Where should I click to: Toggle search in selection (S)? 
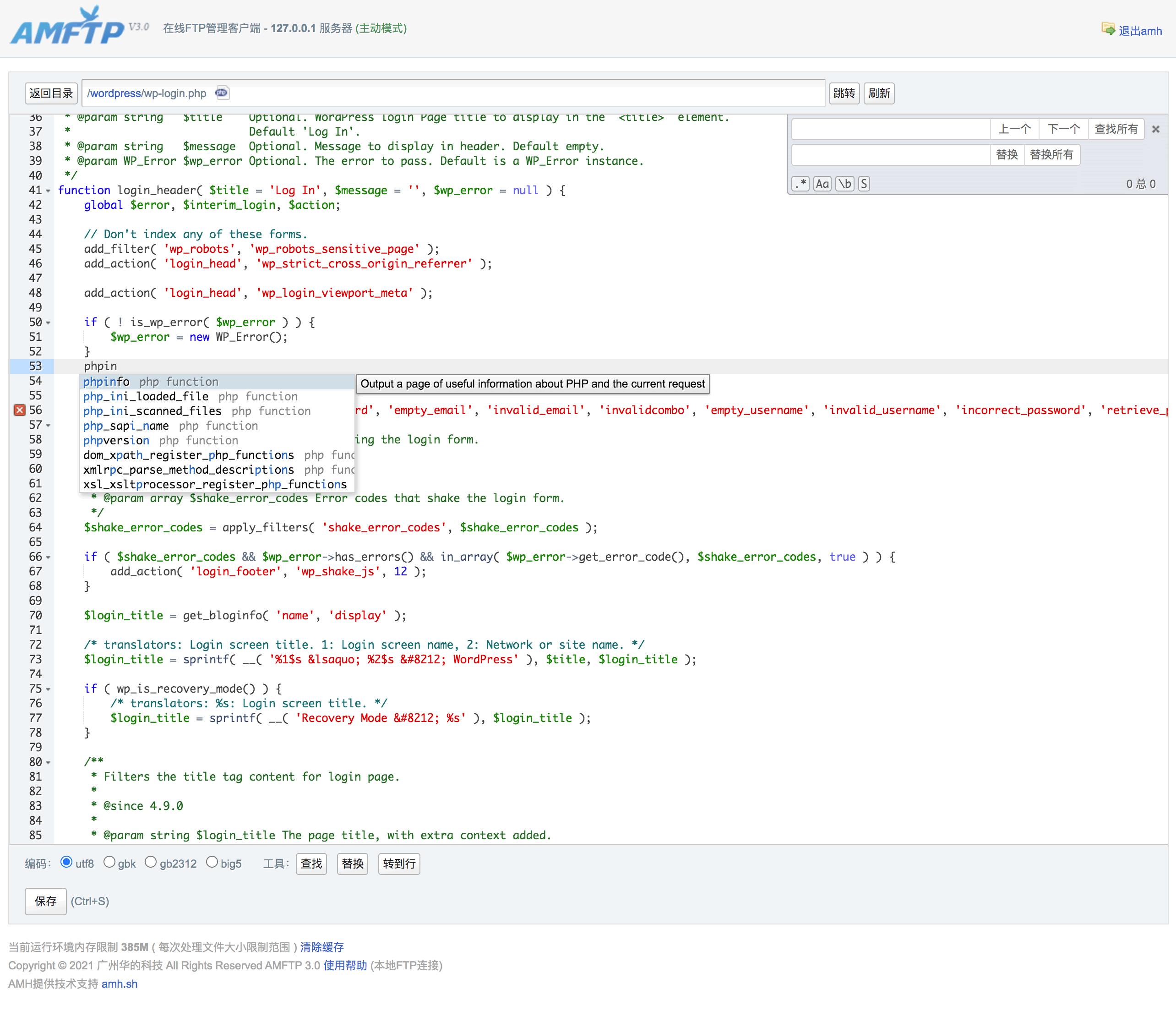[864, 183]
